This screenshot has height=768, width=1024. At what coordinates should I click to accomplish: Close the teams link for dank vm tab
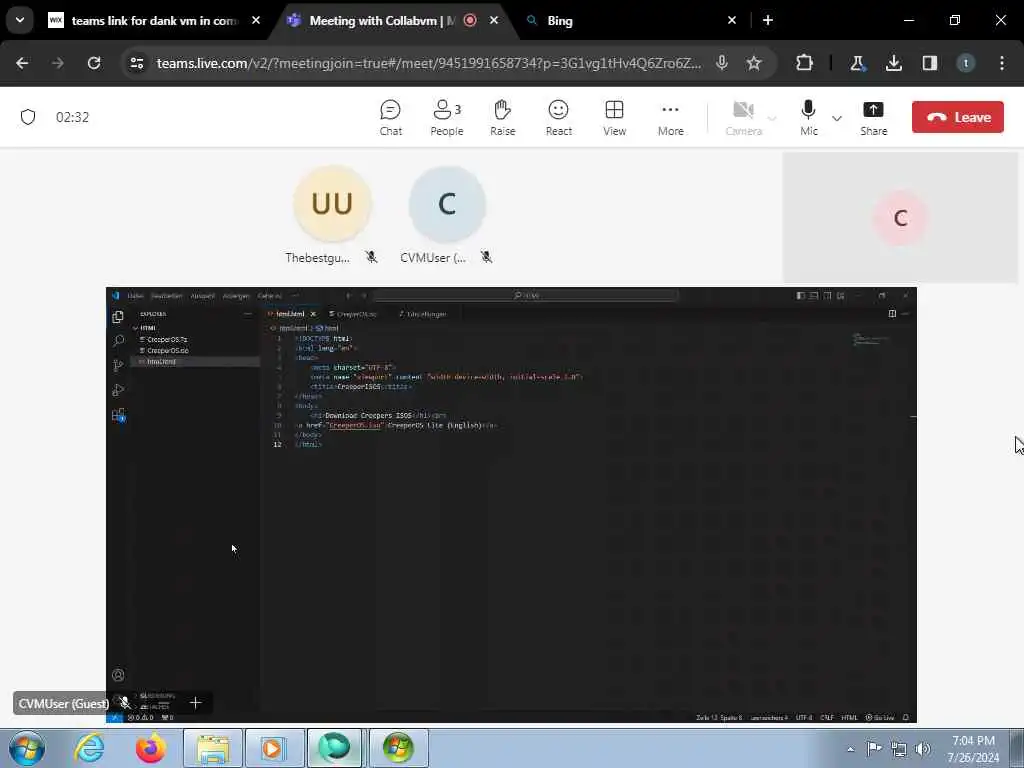point(256,20)
